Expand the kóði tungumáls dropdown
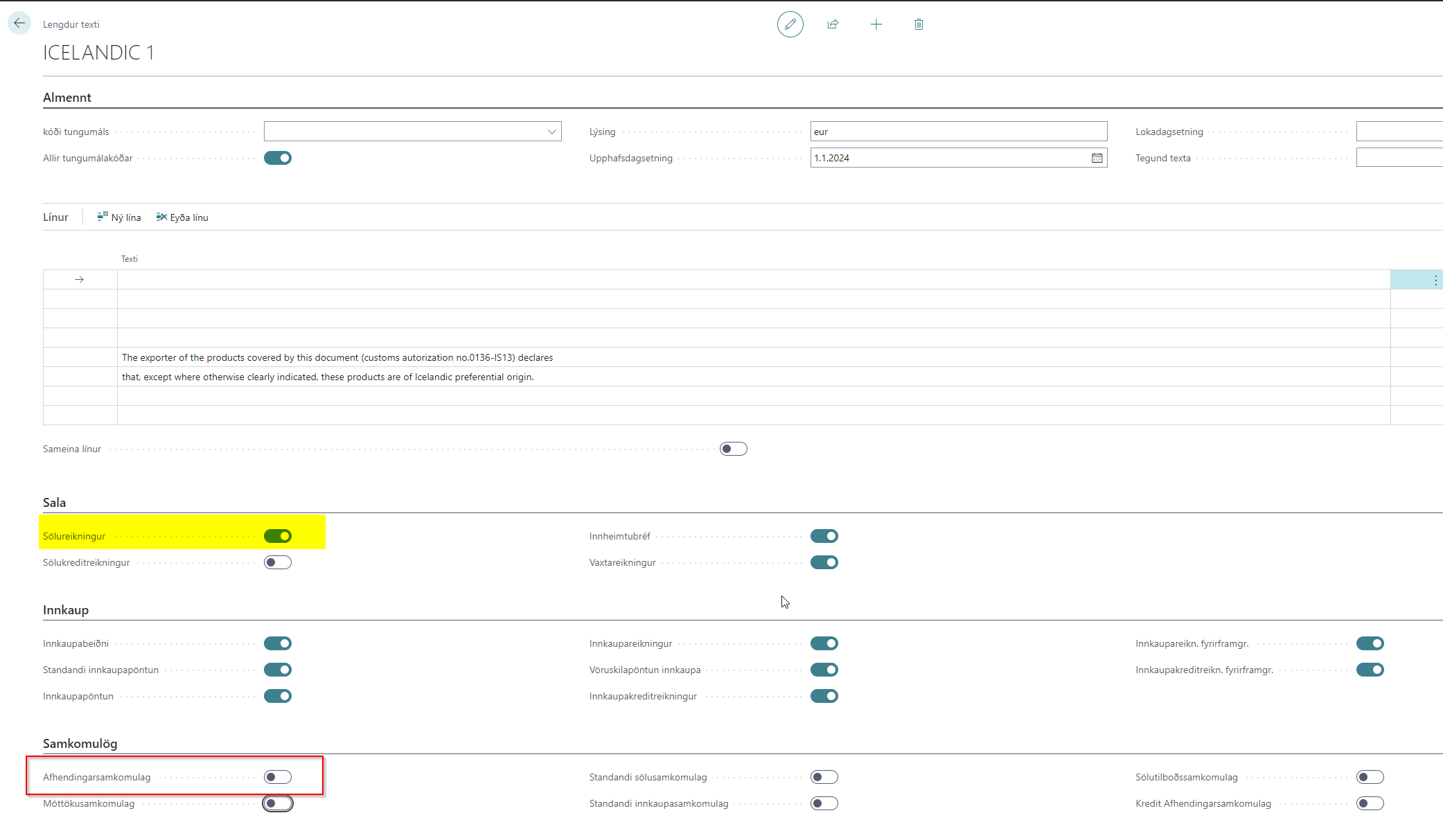Screen dimensions: 1443x840 point(552,132)
